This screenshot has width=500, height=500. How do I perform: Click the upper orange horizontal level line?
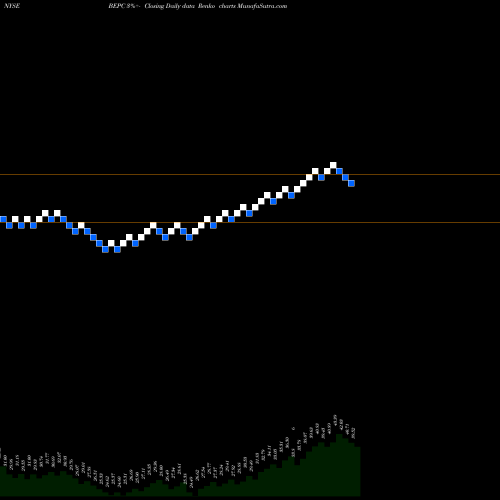click(250, 175)
